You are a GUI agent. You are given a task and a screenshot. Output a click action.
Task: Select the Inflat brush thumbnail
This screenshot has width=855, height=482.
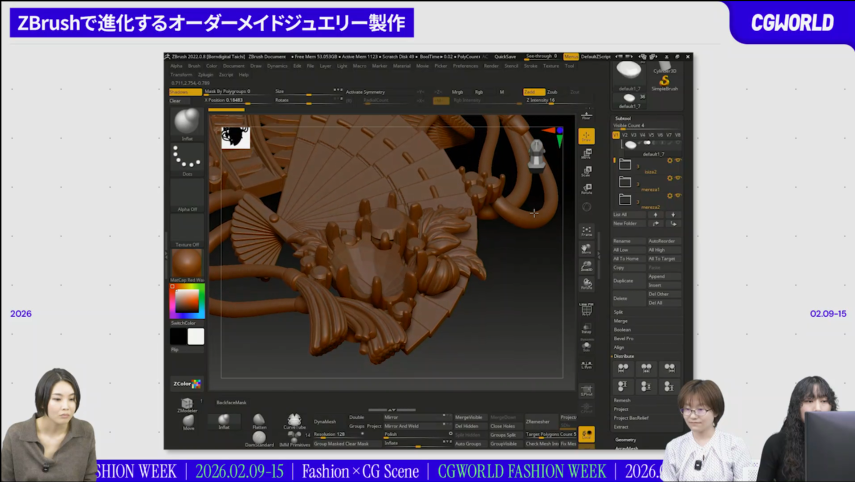186,123
